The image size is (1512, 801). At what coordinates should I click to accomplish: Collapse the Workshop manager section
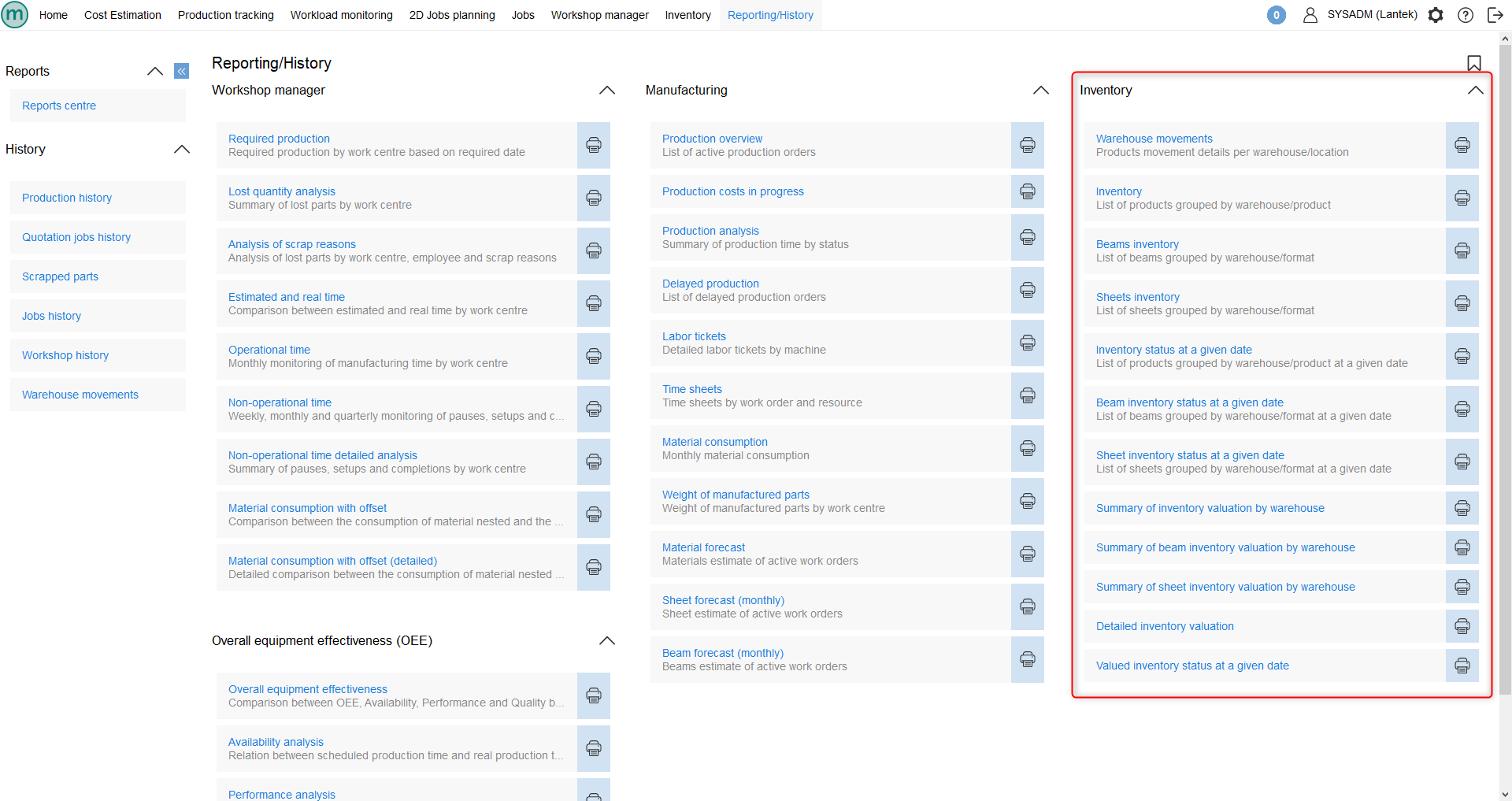tap(606, 91)
